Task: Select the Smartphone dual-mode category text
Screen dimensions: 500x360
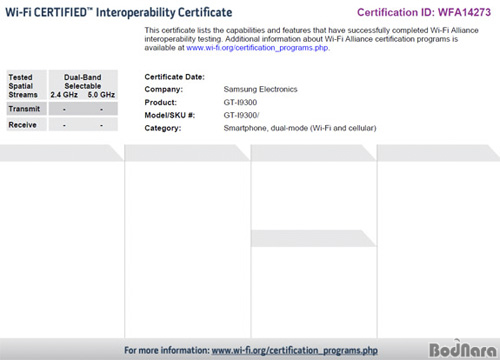Action: (300, 128)
